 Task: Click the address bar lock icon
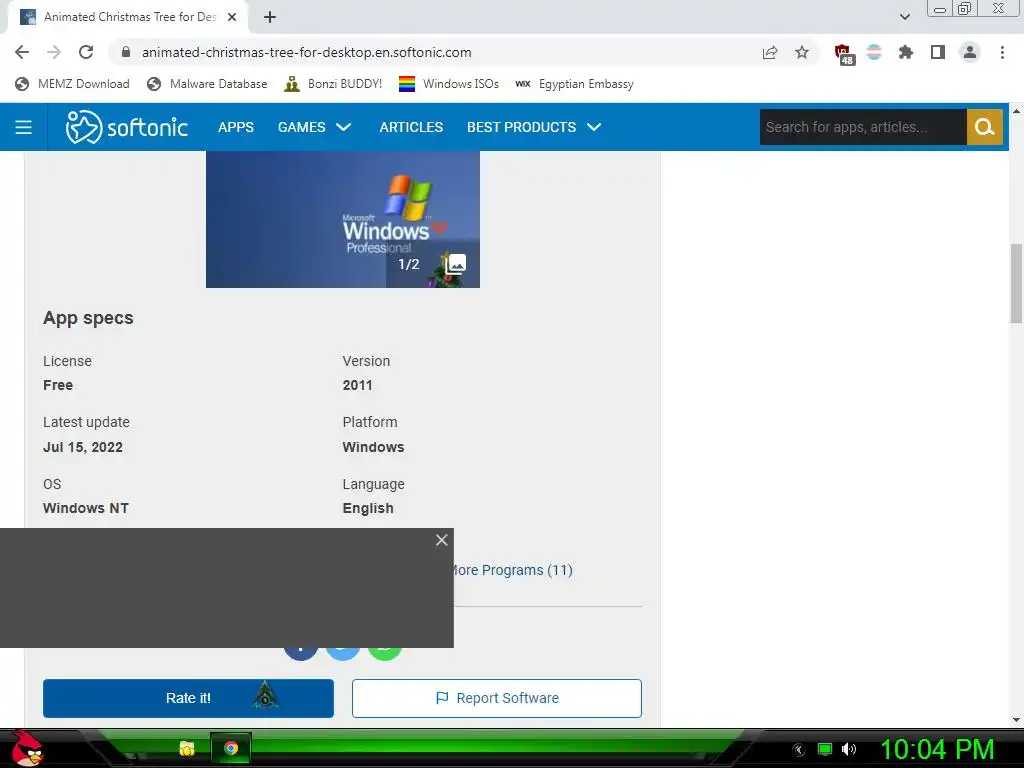pyautogui.click(x=126, y=52)
